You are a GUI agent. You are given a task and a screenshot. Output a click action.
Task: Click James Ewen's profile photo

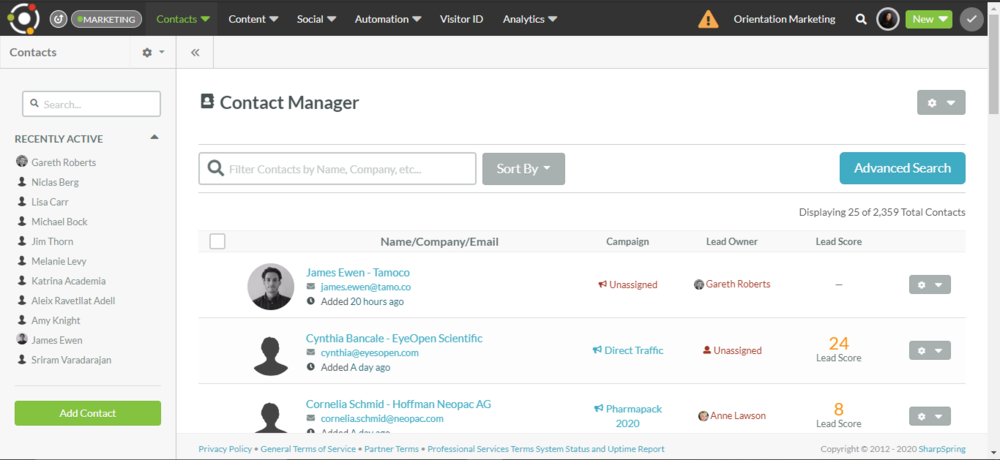point(270,286)
